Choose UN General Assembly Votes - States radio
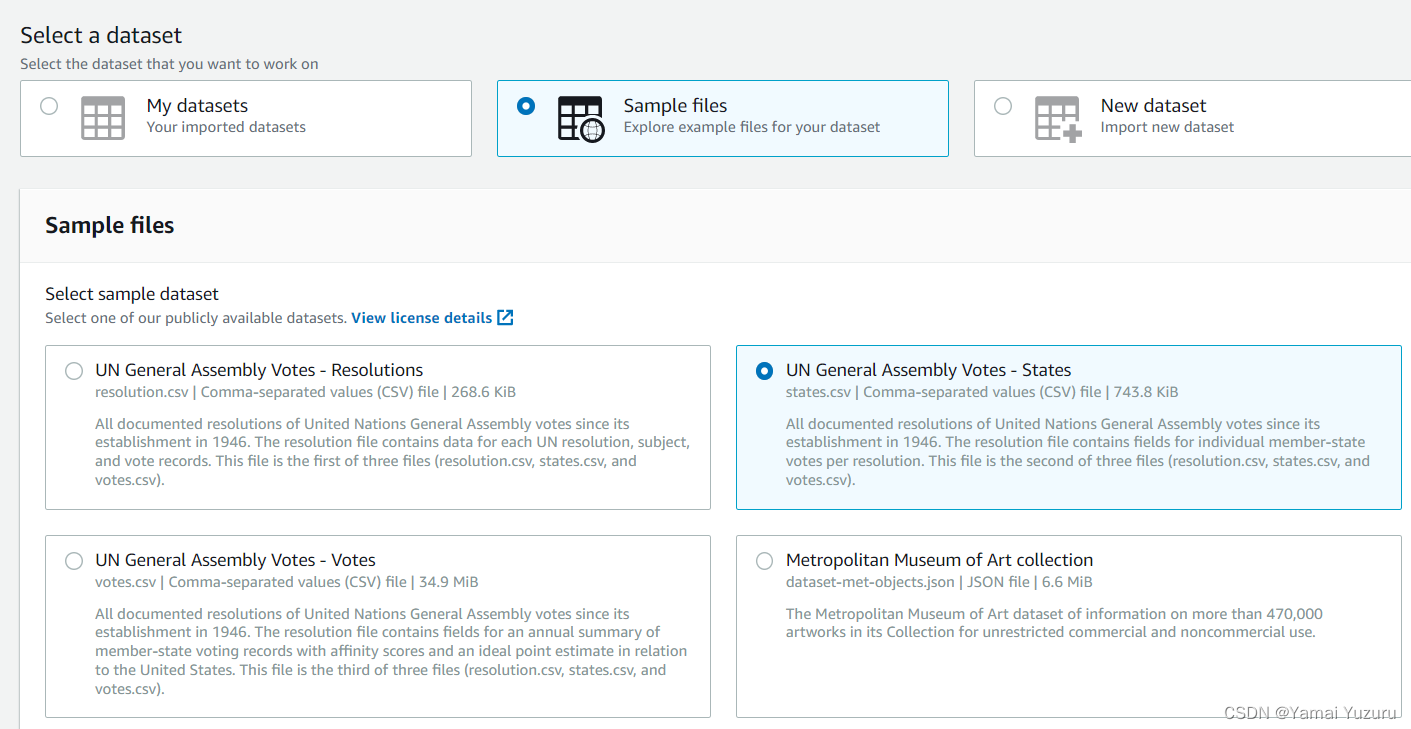The height and width of the screenshot is (729, 1411). click(765, 371)
